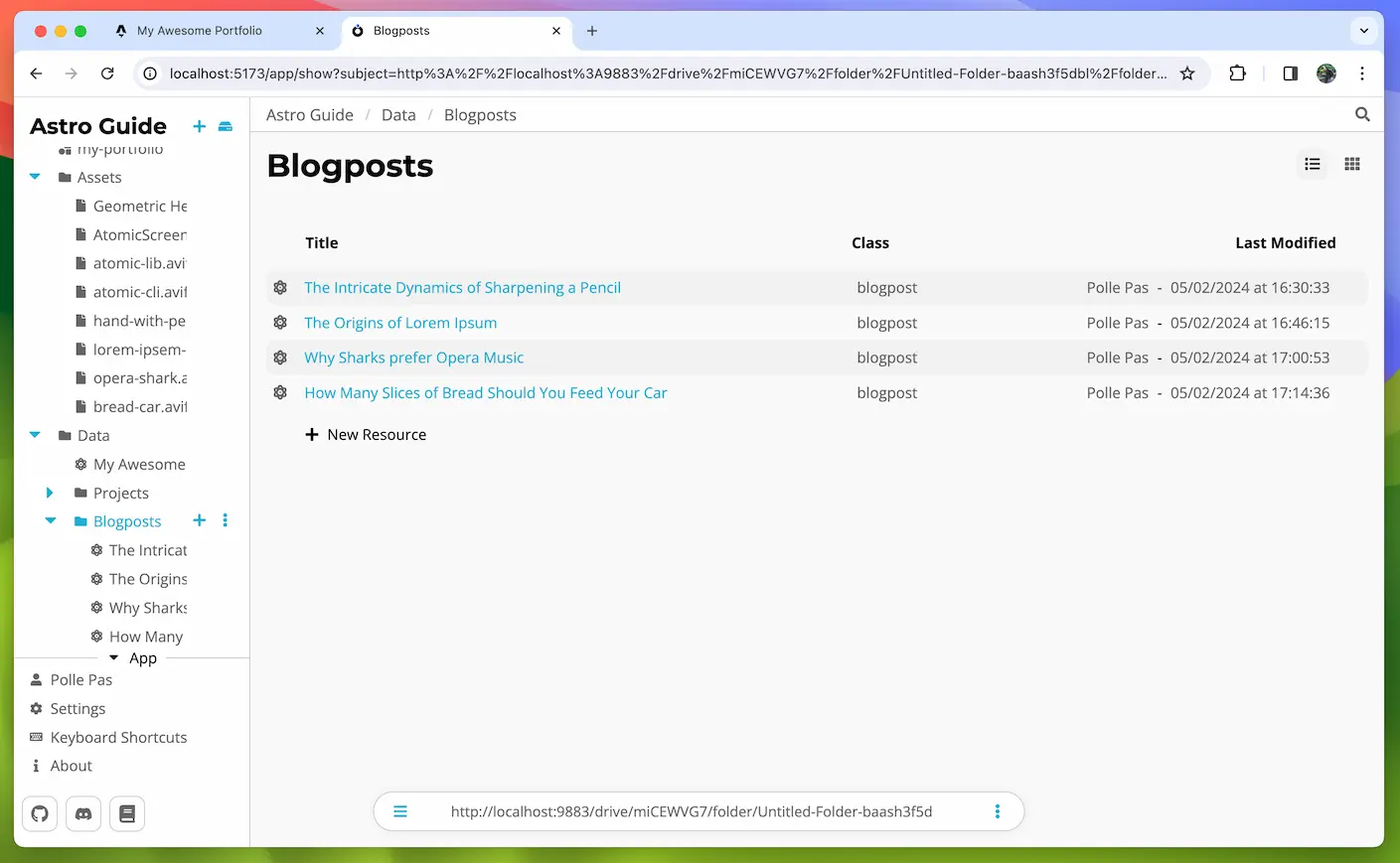Click New Resource button
Viewport: 1400px width, 863px height.
click(366, 435)
